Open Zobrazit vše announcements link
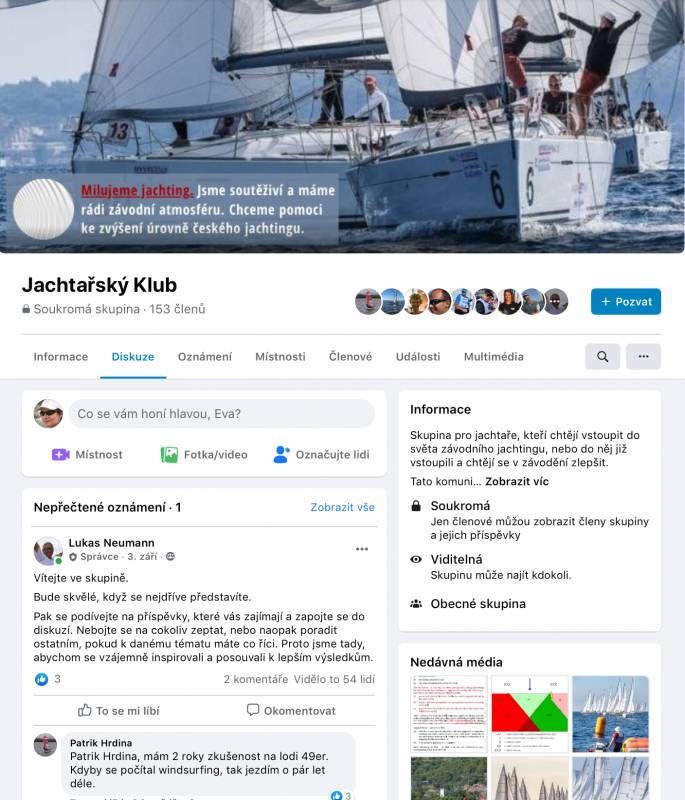The width and height of the screenshot is (685, 800). pyautogui.click(x=343, y=507)
